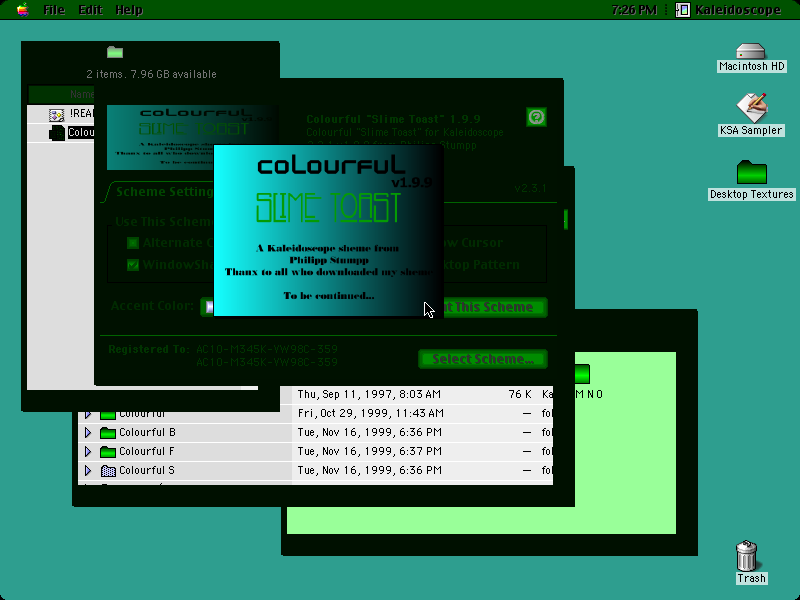Select the Colourful F folder icon

pos(108,452)
